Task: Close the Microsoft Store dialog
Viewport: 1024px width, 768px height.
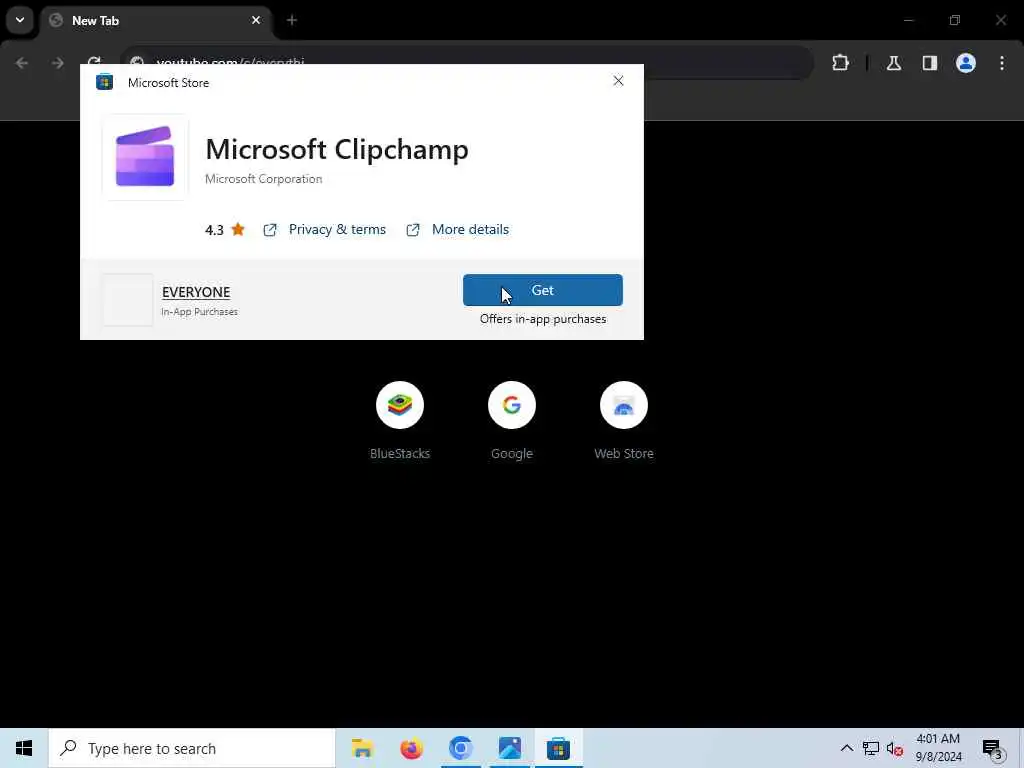Action: click(x=618, y=81)
